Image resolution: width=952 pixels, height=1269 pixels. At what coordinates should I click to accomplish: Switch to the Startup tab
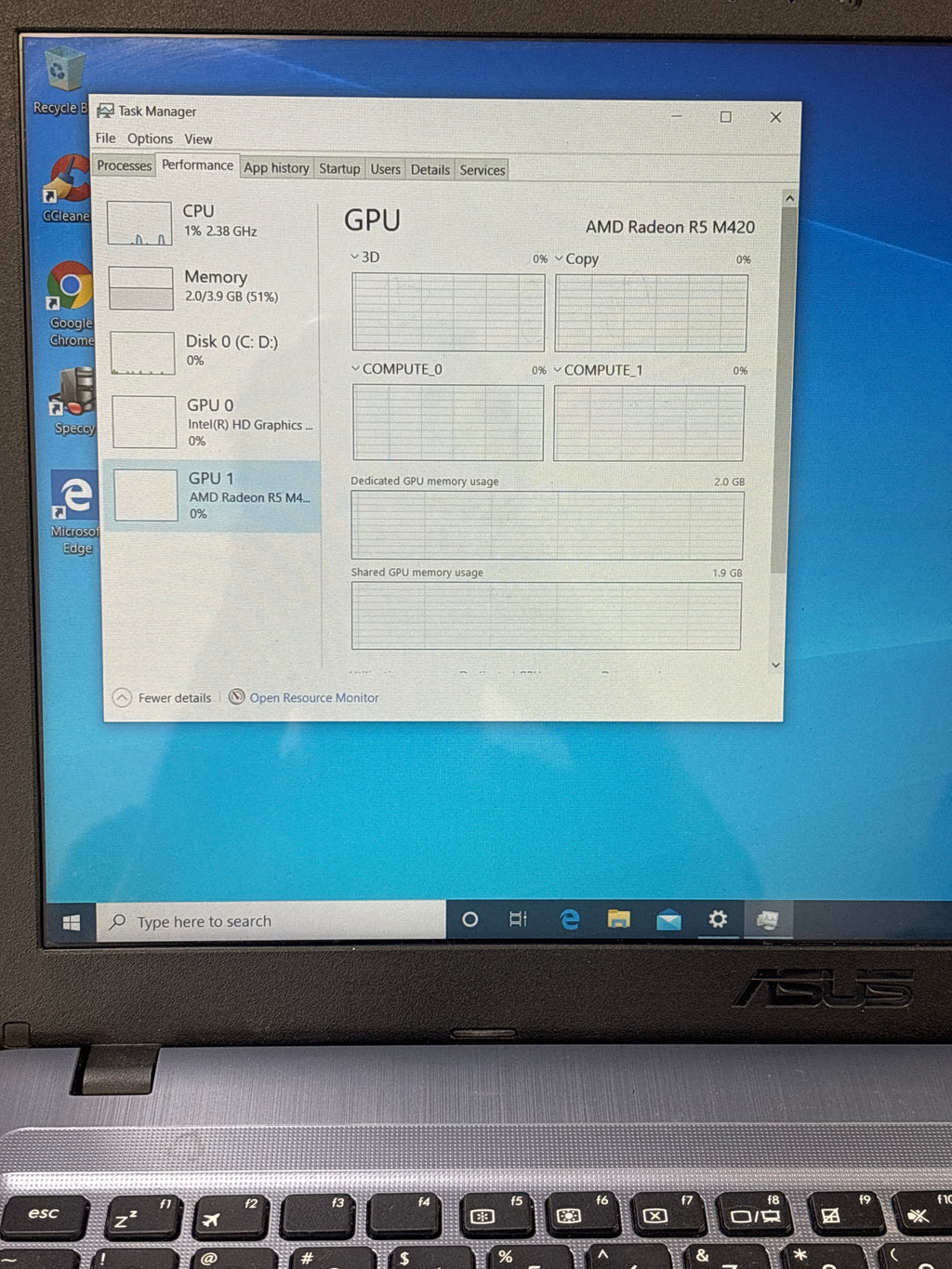339,169
